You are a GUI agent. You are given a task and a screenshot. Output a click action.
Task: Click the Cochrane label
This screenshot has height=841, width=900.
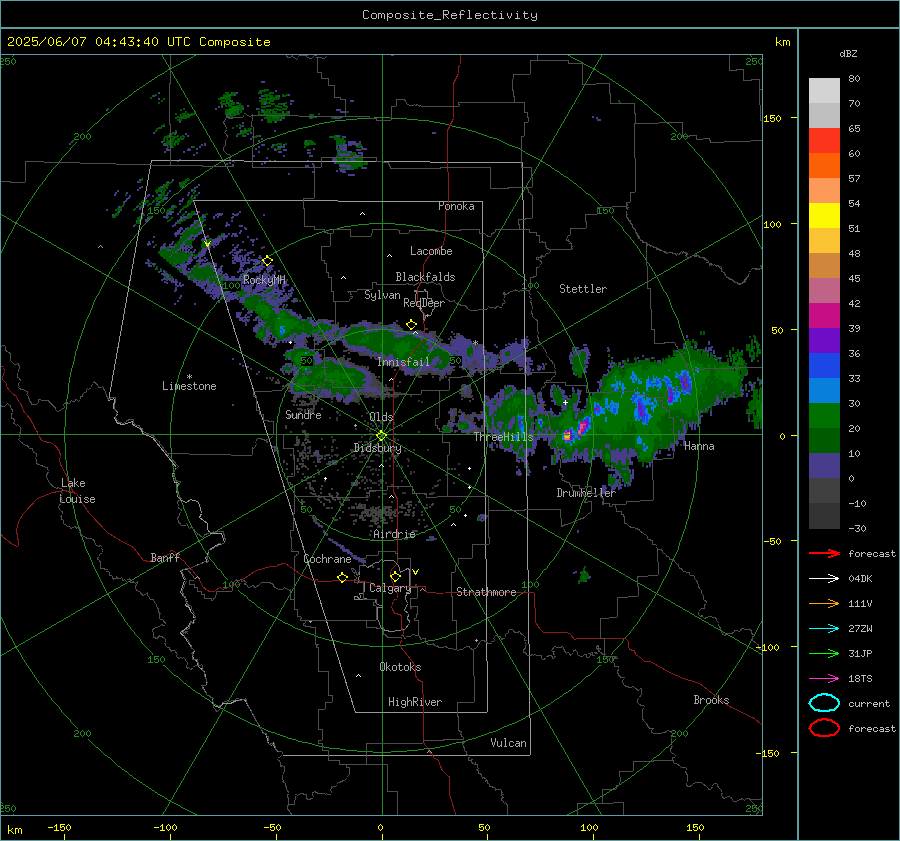pyautogui.click(x=327, y=559)
